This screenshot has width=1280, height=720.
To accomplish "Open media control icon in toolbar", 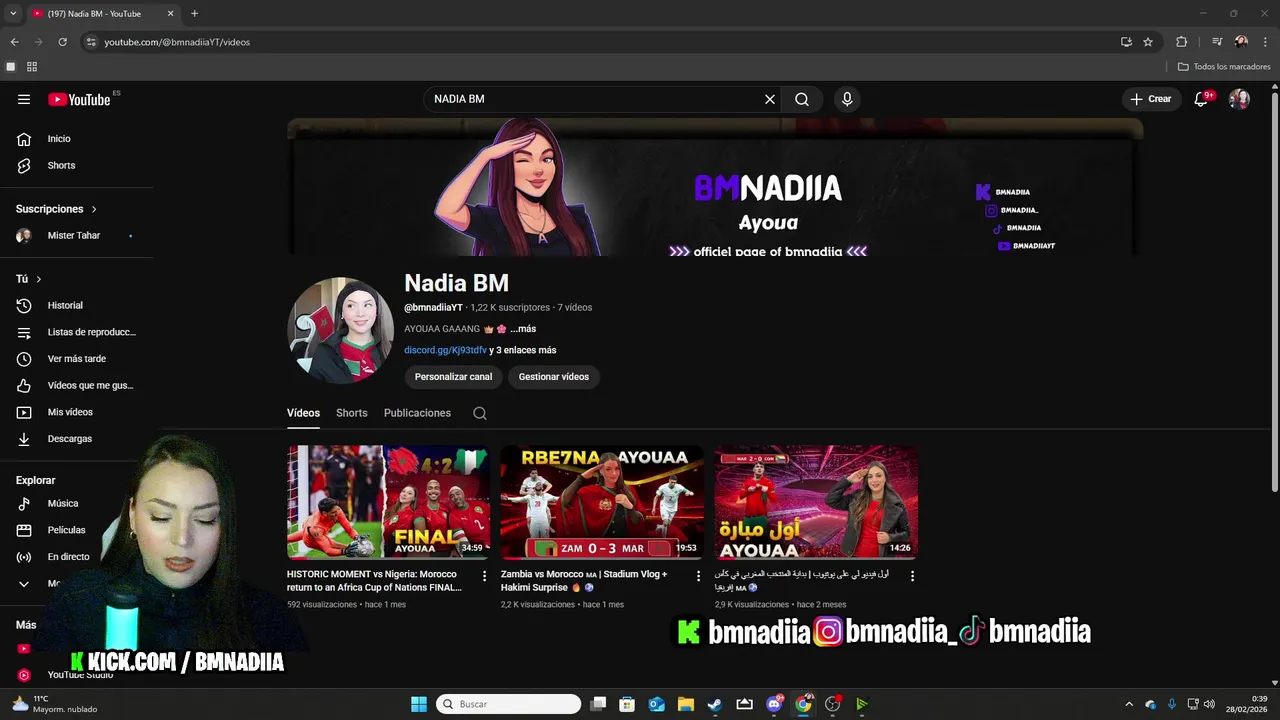I will [1216, 42].
